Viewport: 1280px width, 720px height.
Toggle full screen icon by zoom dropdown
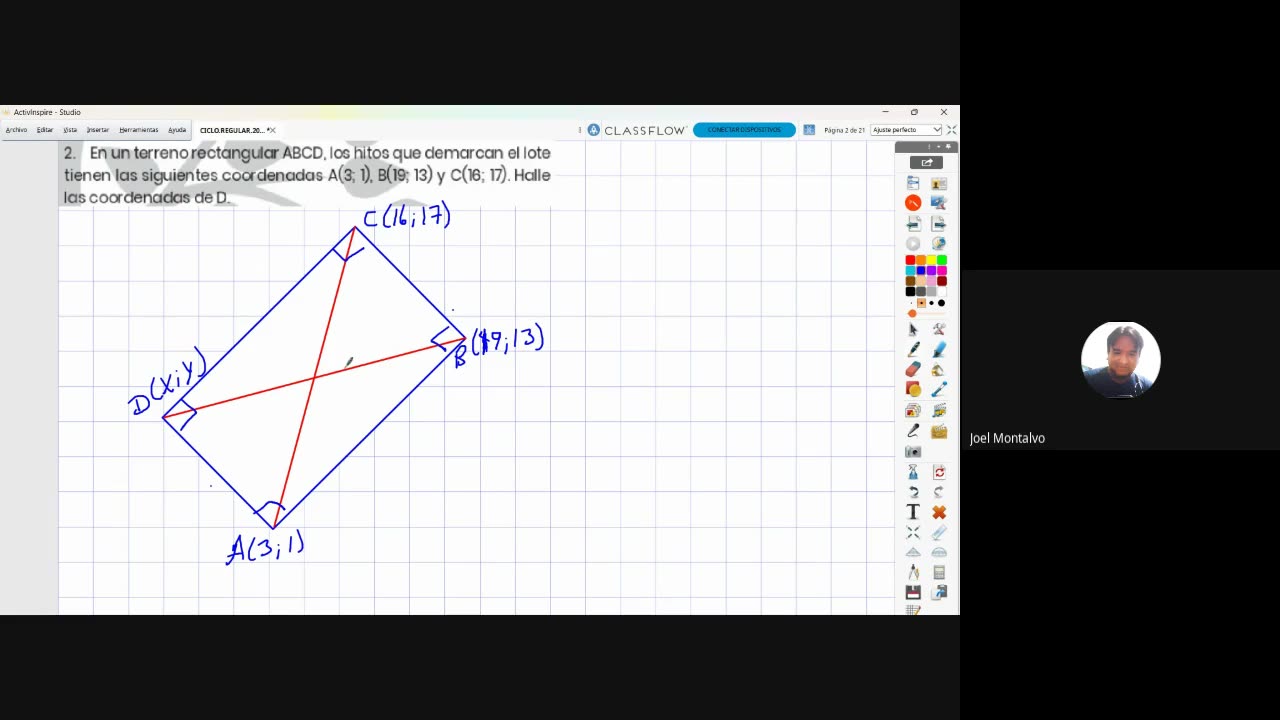[951, 130]
